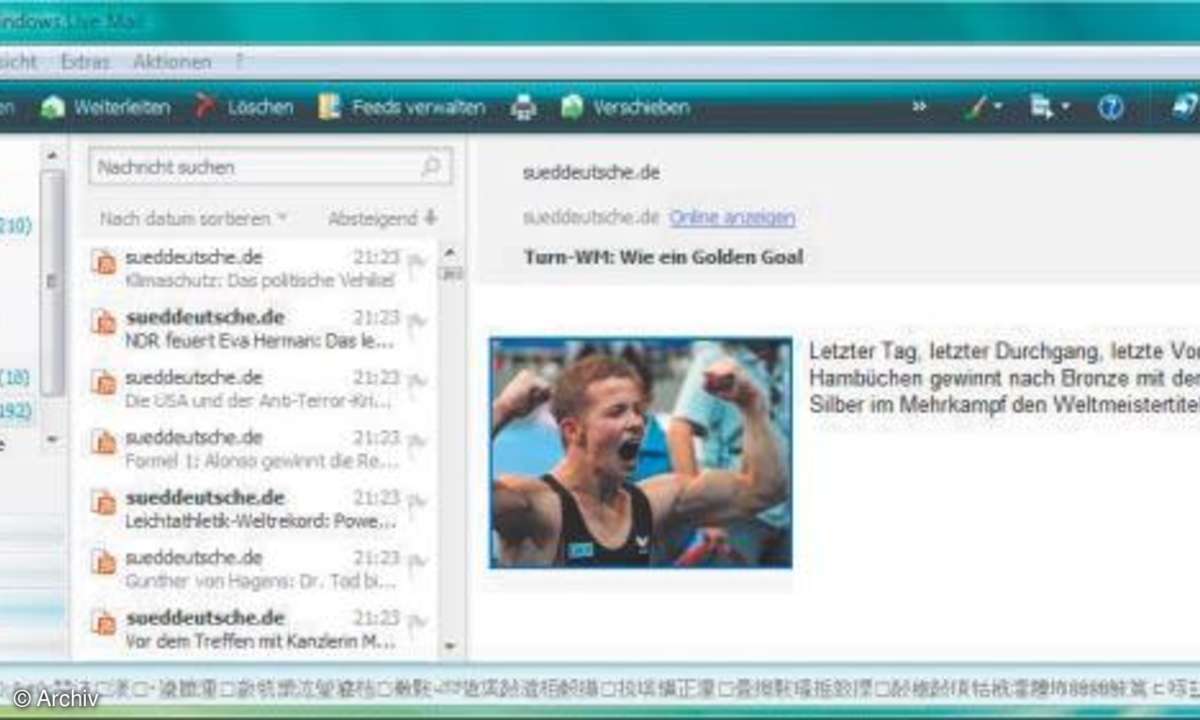The width and height of the screenshot is (1200, 720).
Task: Click the Verschieben move icon
Action: [x=572, y=107]
